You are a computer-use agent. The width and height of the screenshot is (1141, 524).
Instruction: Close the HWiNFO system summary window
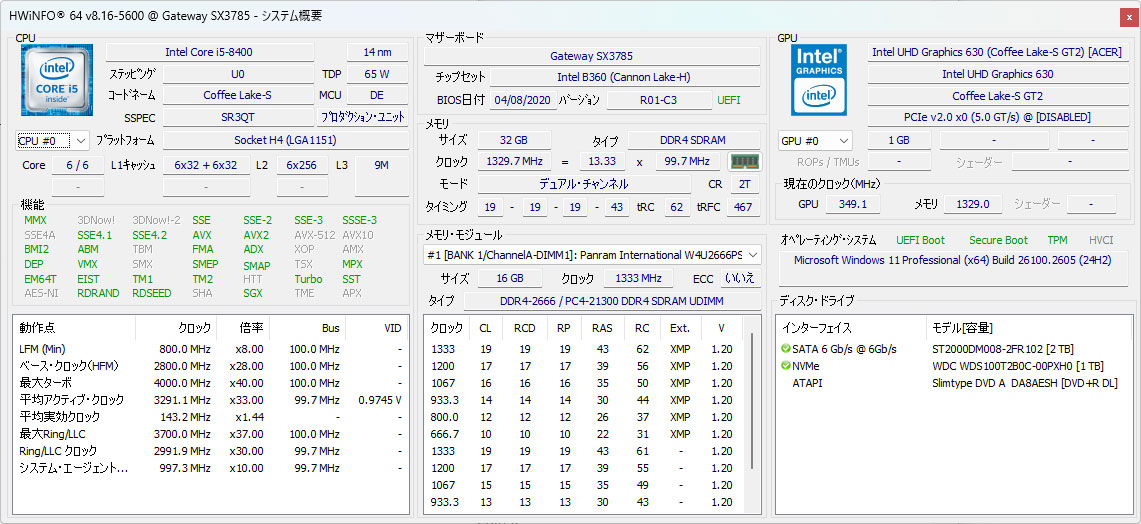[x=1129, y=15]
